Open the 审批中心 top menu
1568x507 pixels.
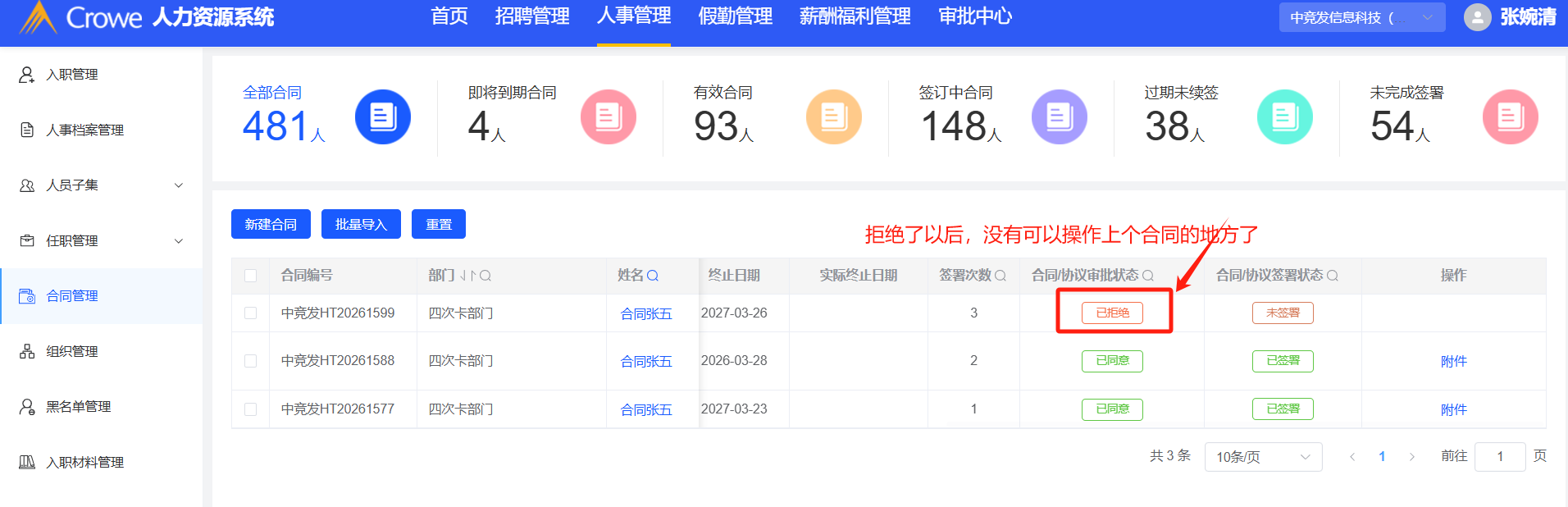pyautogui.click(x=974, y=16)
